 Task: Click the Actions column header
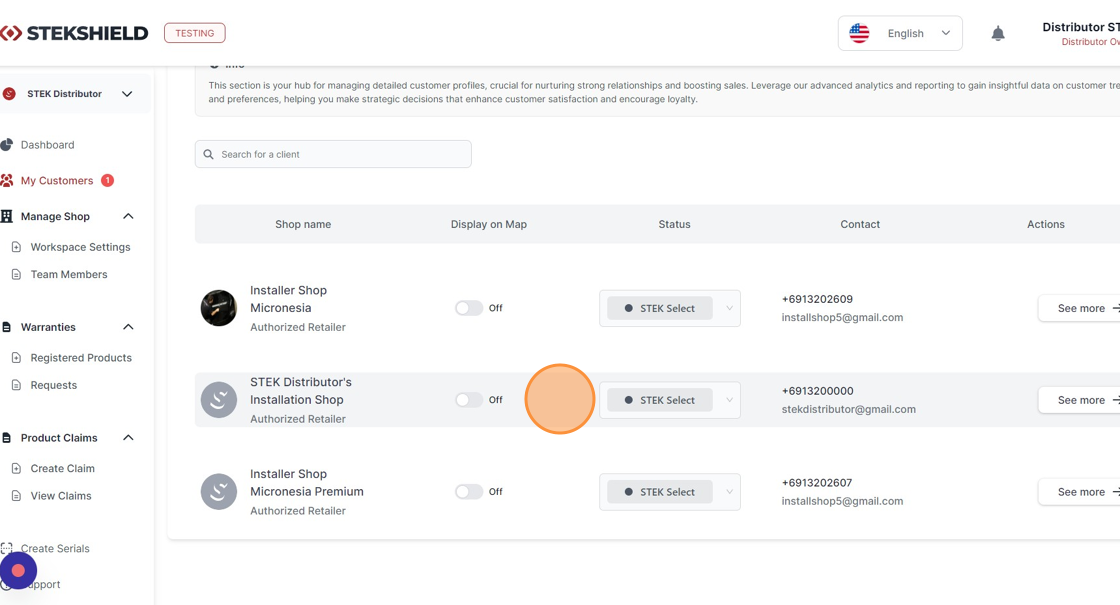(x=1046, y=224)
